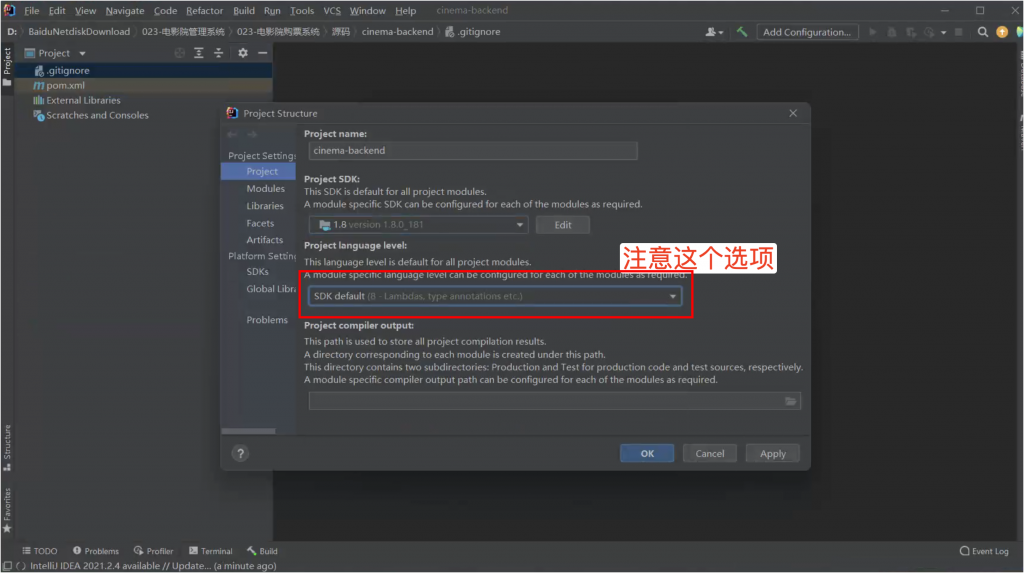
Task: Open the Problems tool window at bottom
Action: [x=96, y=551]
